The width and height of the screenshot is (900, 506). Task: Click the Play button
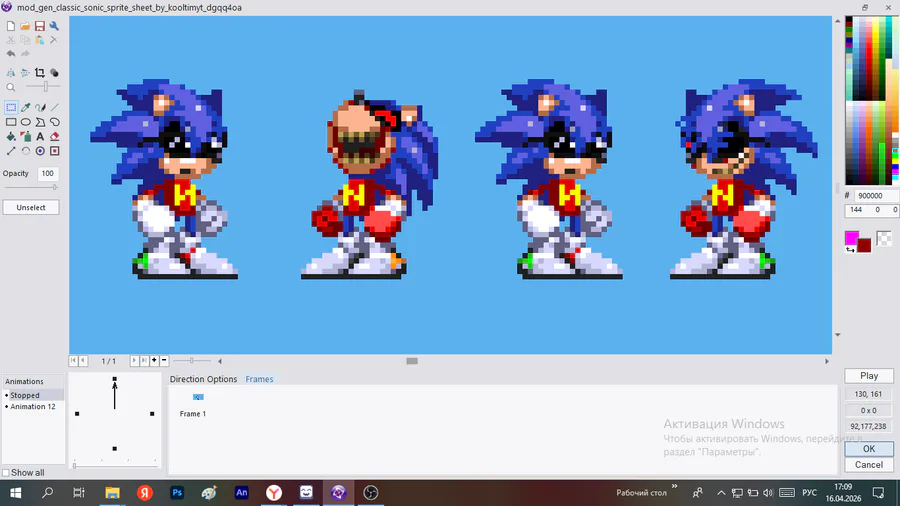point(869,376)
